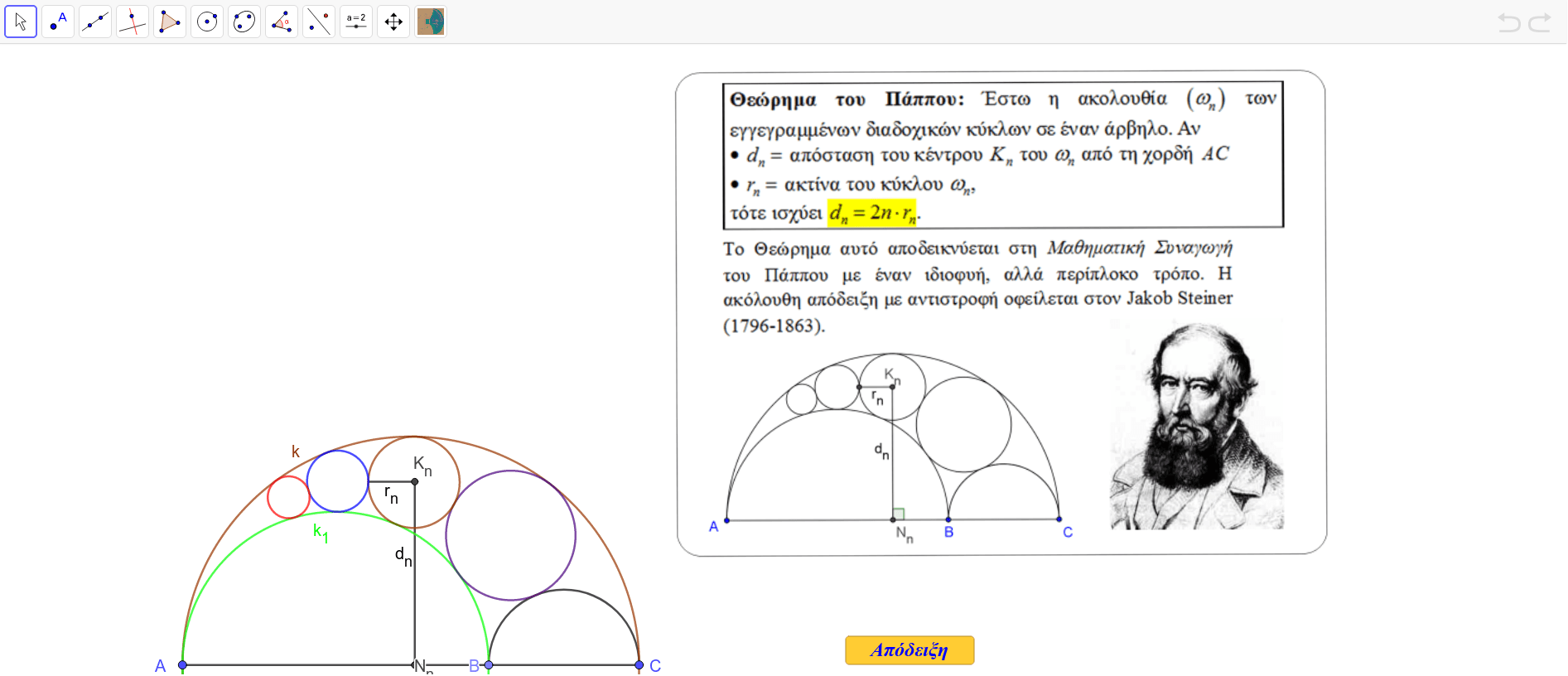Undo the last action
The image size is (1568, 676).
click(x=1509, y=22)
